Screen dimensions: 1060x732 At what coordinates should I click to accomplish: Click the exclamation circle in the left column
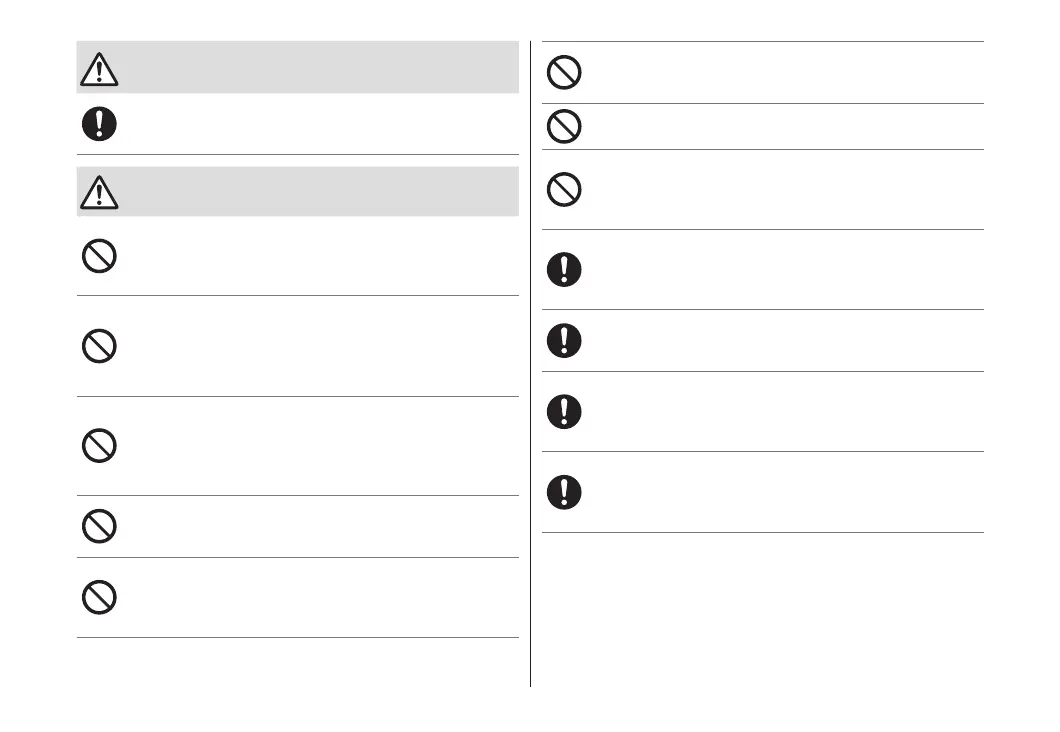[99, 124]
